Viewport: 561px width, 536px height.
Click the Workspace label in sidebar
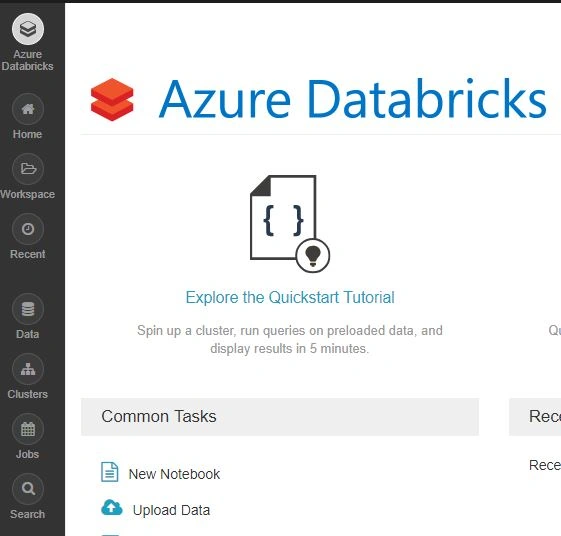pos(28,194)
